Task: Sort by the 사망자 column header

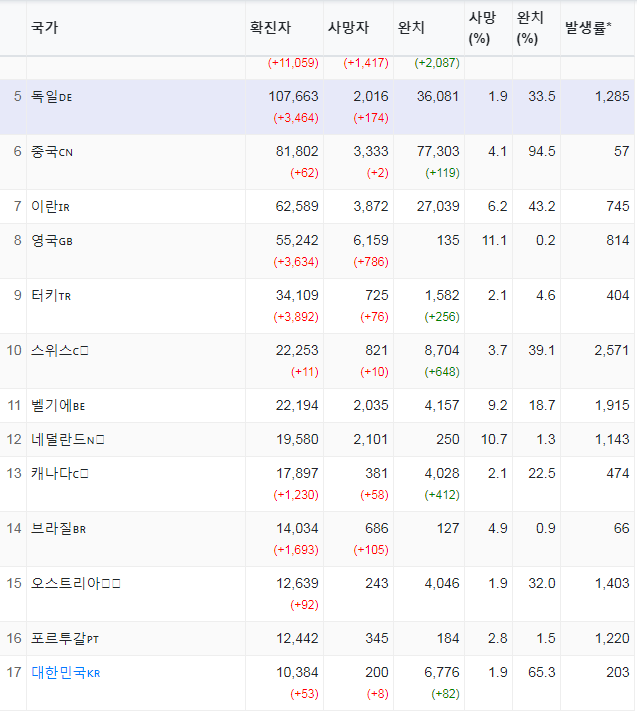Action: pos(348,28)
